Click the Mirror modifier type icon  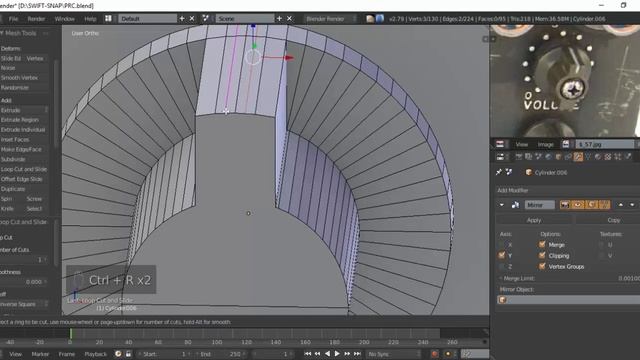click(x=515, y=205)
